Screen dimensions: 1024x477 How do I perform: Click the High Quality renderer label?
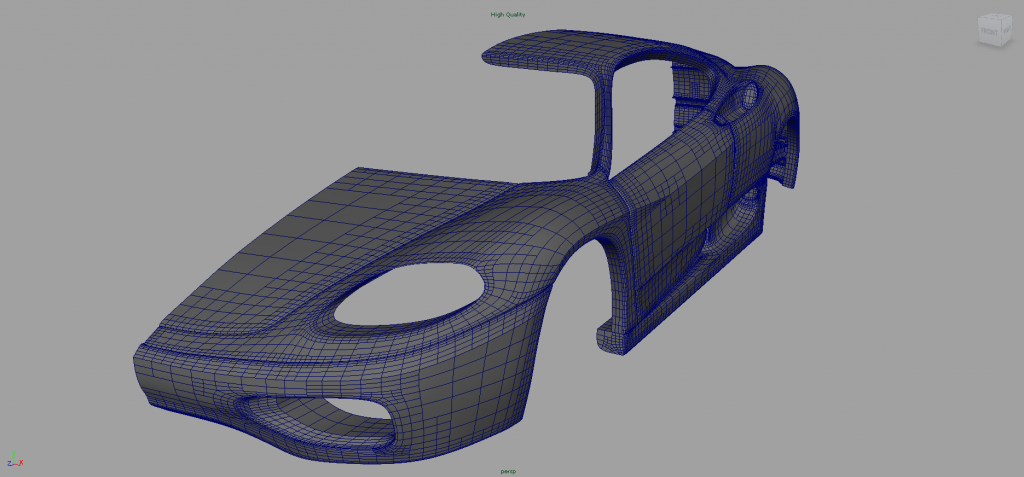pos(507,14)
